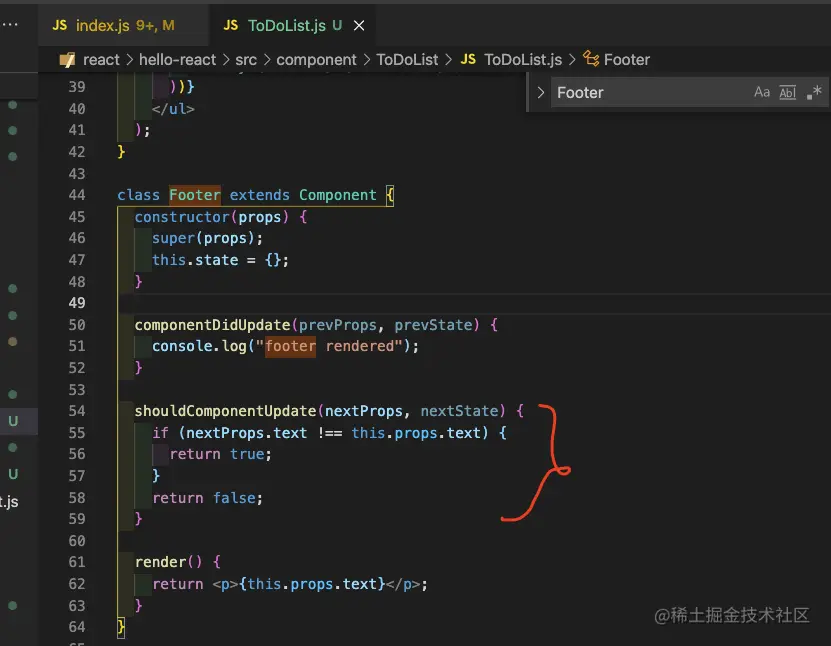Toggle Match Whole Word in find widget

(x=788, y=93)
